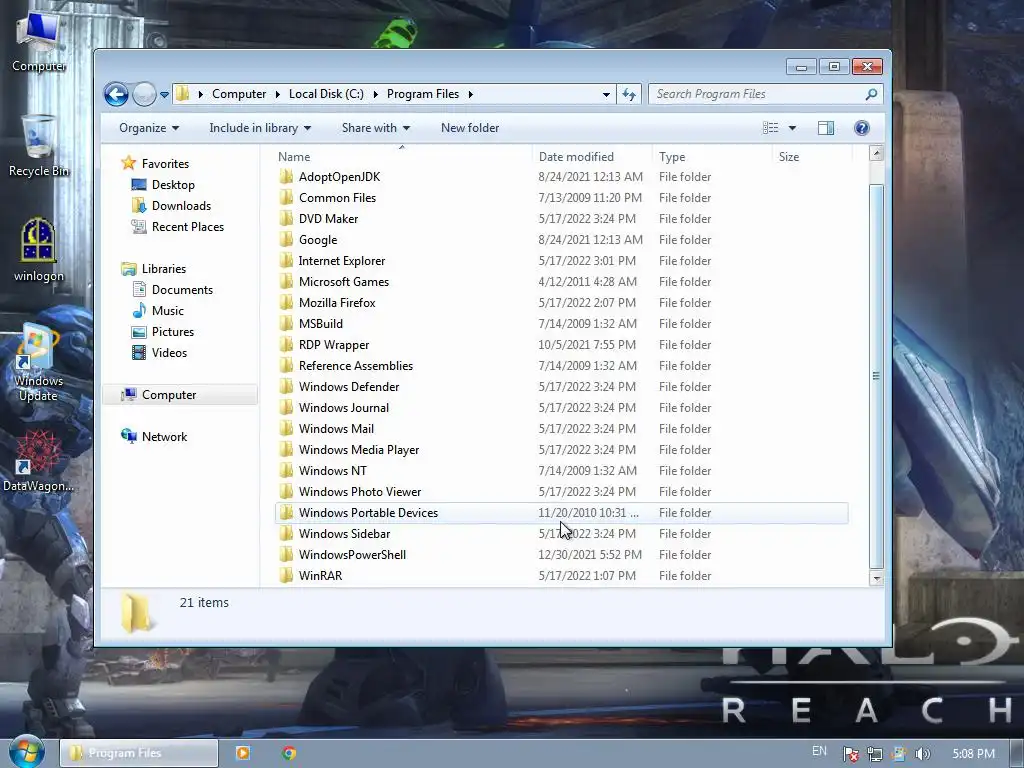Image resolution: width=1024 pixels, height=768 pixels.
Task: Sort by the Type column header
Action: pyautogui.click(x=712, y=157)
